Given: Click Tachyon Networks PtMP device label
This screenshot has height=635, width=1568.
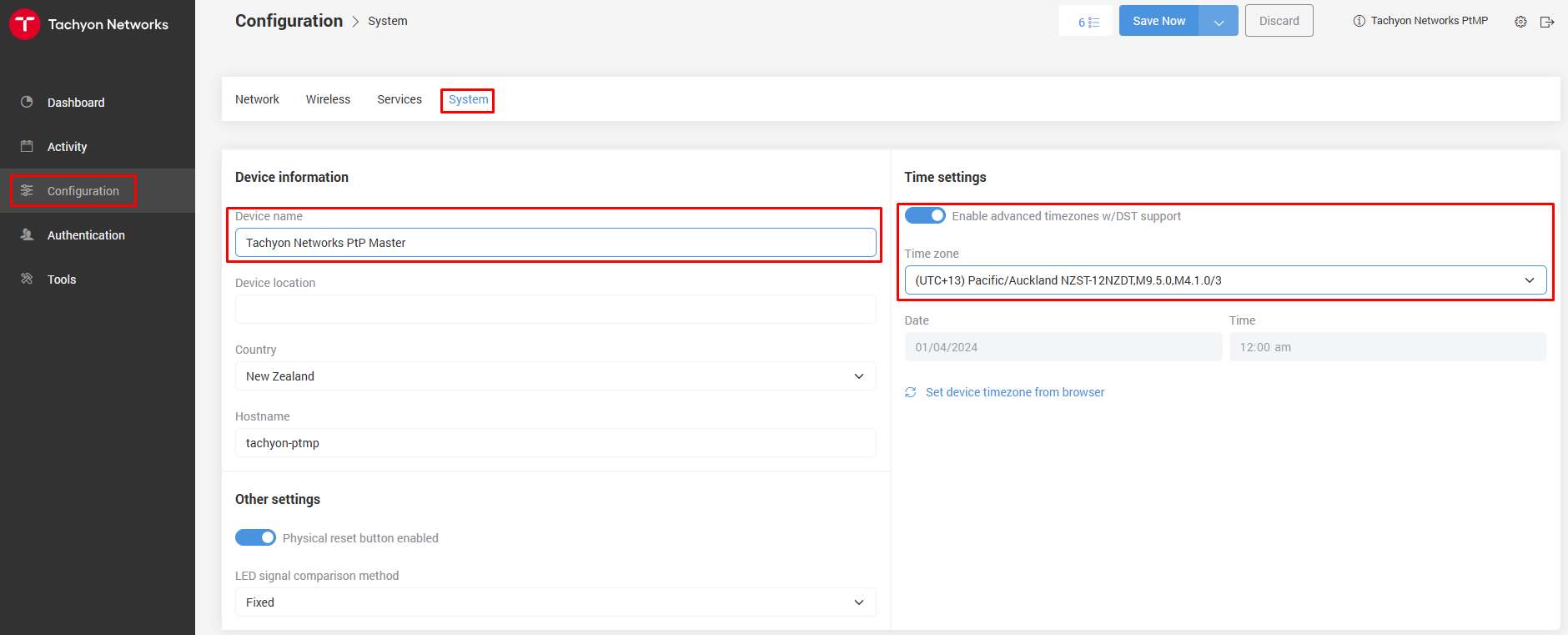Looking at the screenshot, I should coord(1430,21).
